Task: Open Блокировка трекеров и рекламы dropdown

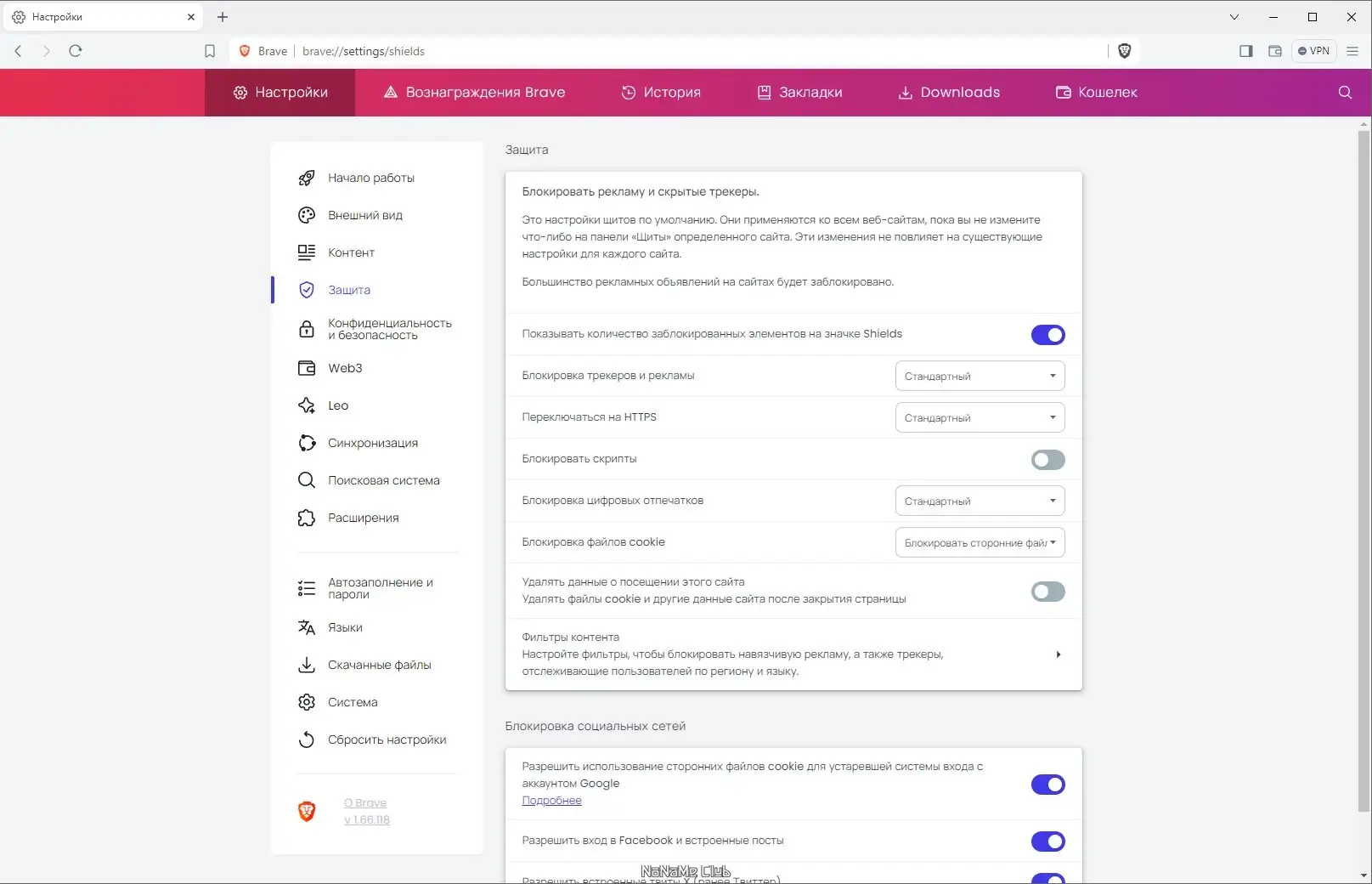Action: point(979,375)
